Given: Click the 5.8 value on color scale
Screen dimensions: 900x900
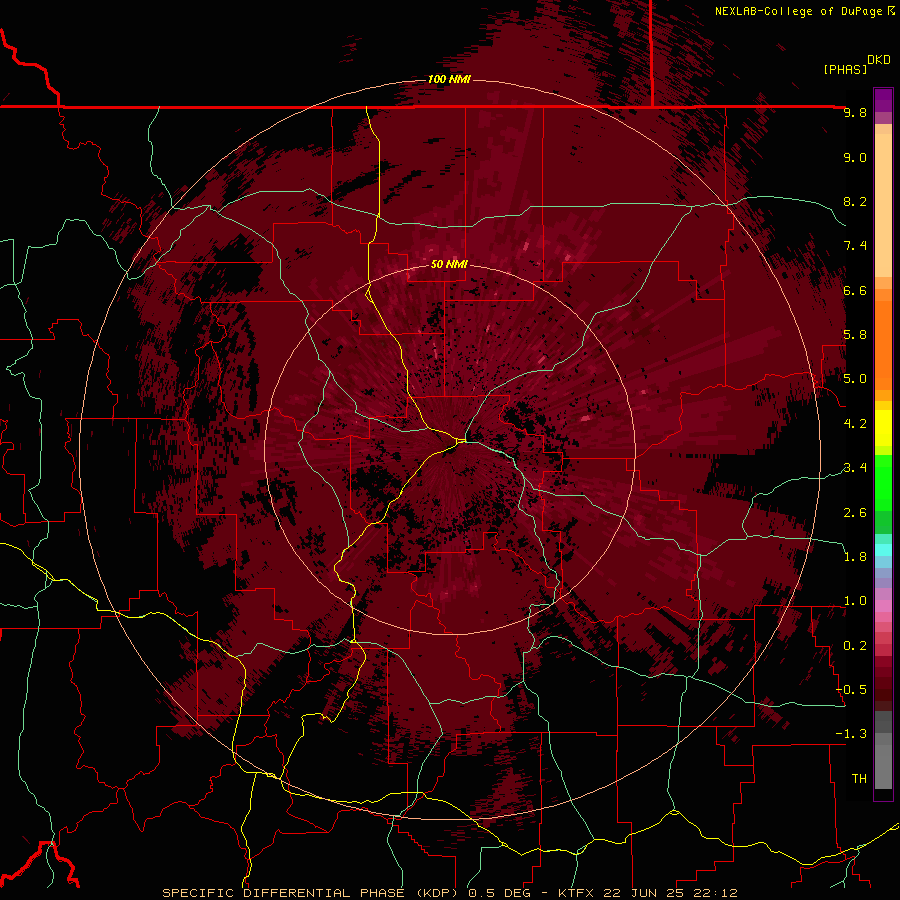Looking at the screenshot, I should coord(855,335).
